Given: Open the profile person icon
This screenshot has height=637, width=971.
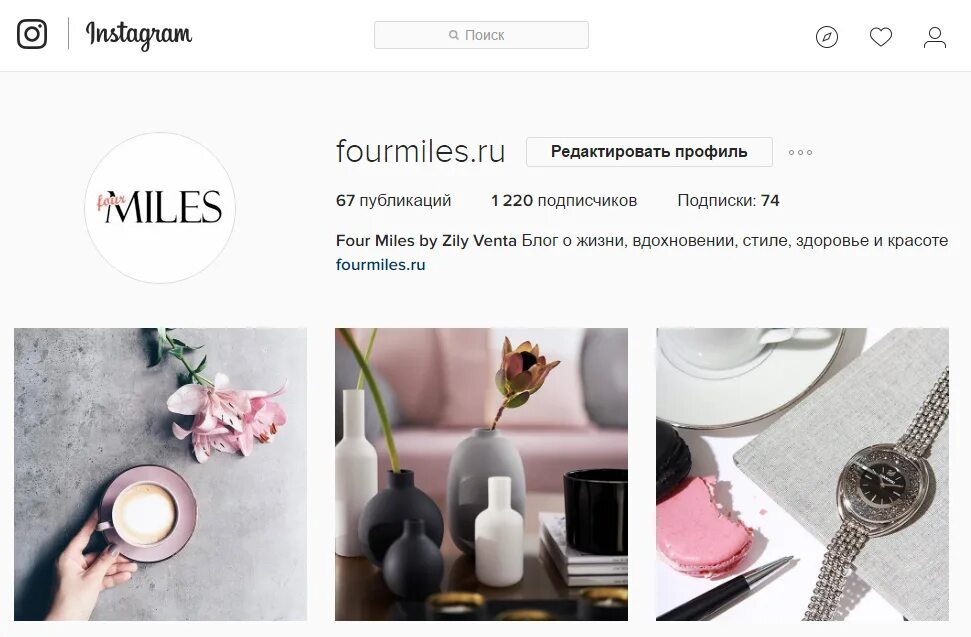Looking at the screenshot, I should [934, 37].
